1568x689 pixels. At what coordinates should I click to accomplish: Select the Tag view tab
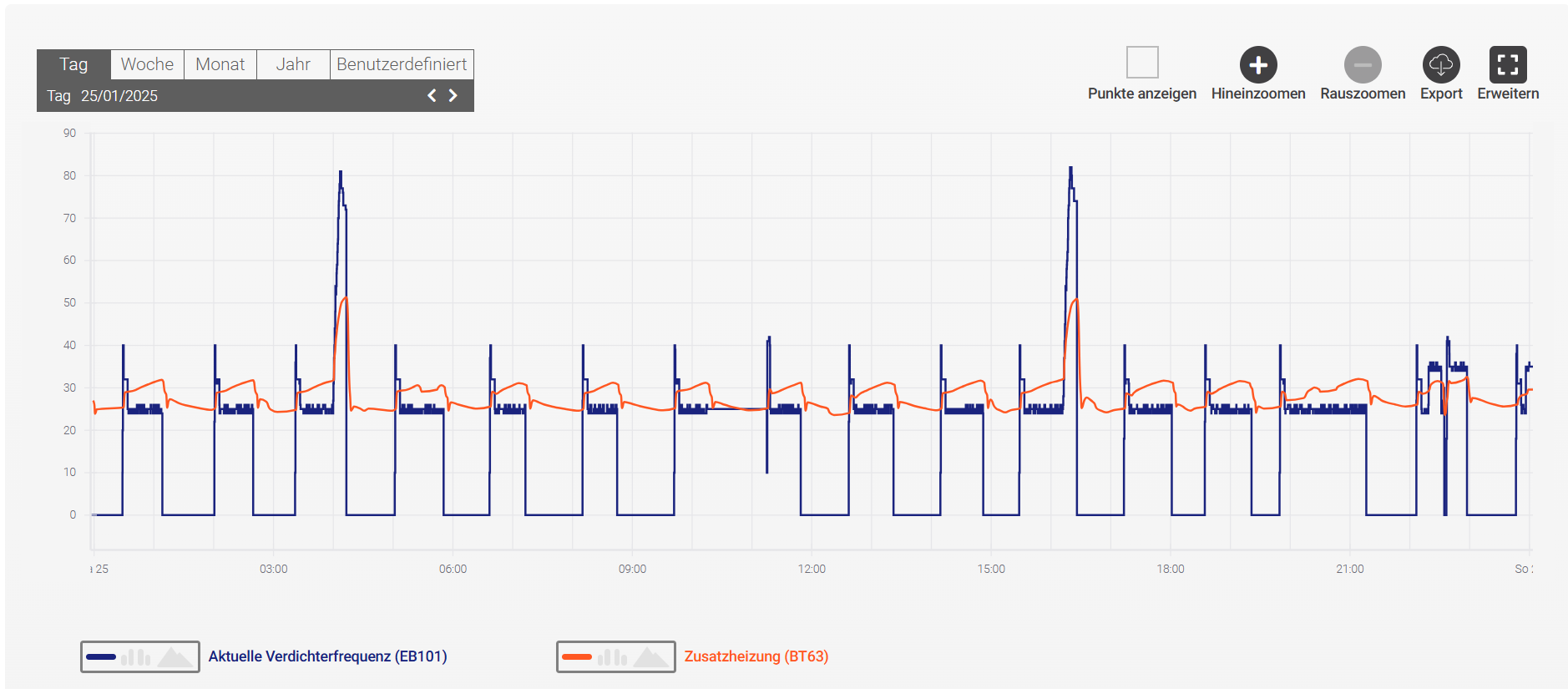coord(73,64)
